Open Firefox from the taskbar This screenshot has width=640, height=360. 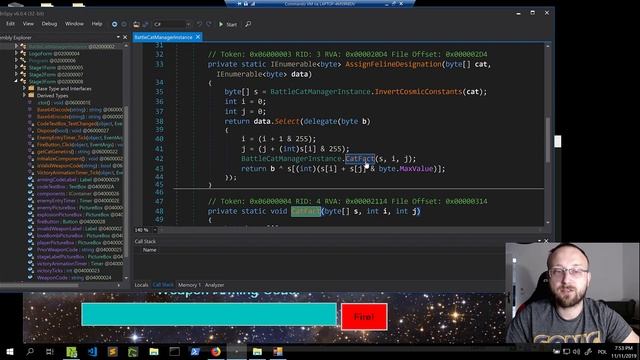tap(216, 351)
